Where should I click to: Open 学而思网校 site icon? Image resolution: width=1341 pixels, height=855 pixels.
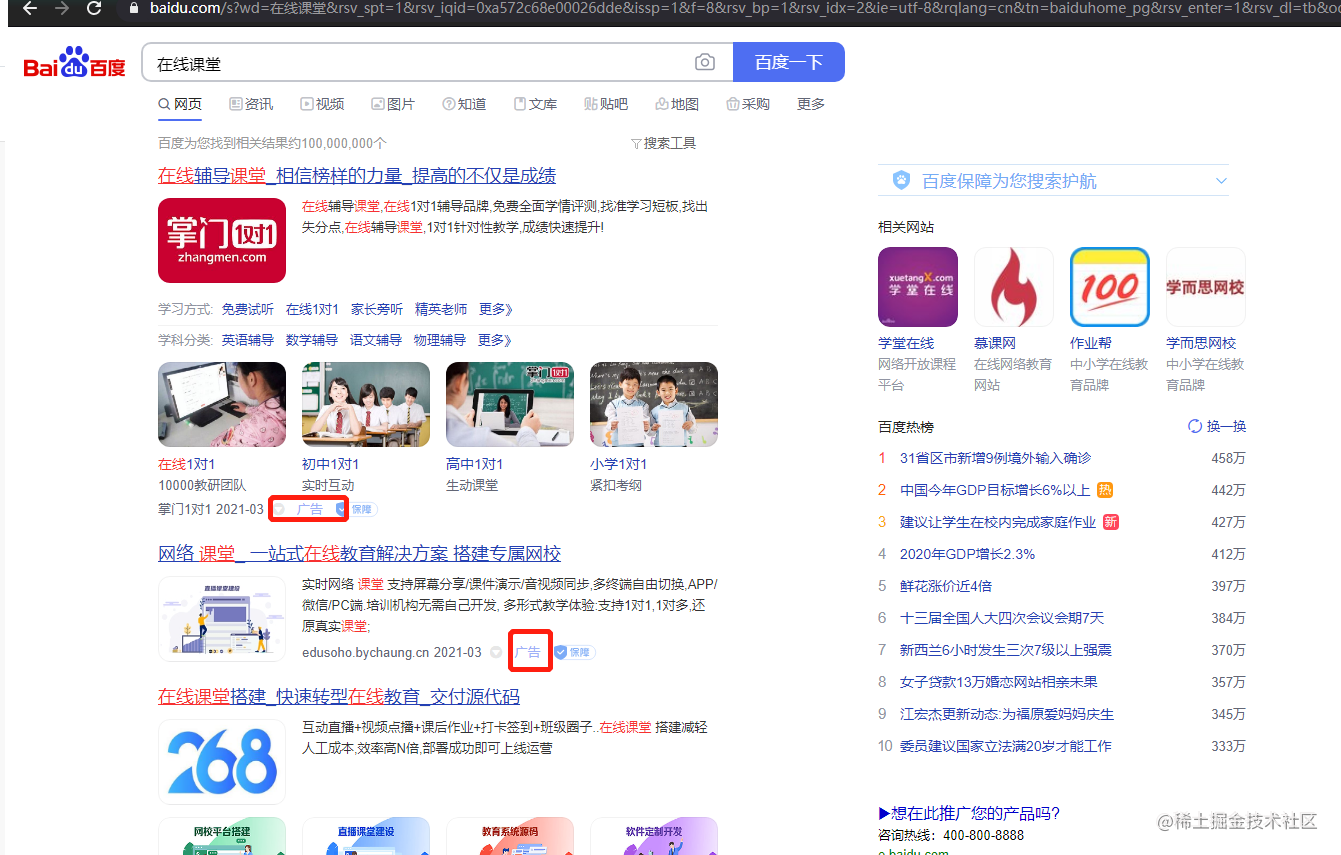click(1206, 287)
